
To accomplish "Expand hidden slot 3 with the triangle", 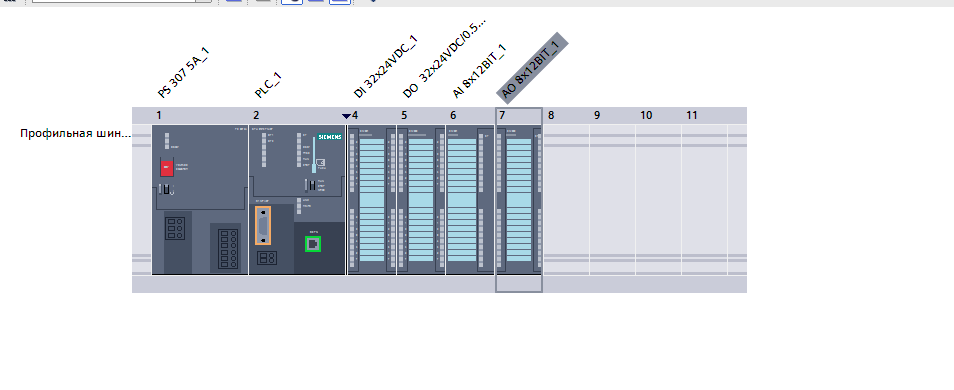I will tap(346, 116).
